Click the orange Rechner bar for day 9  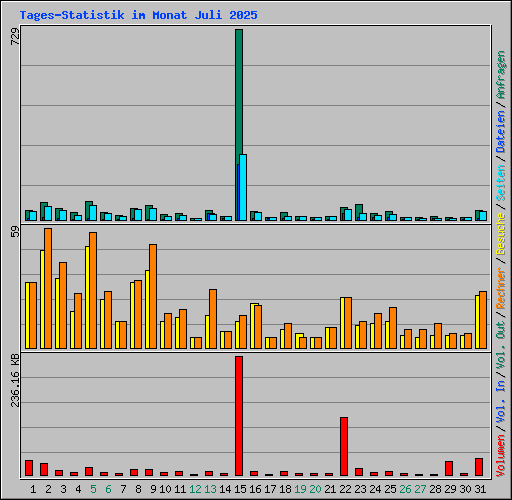coord(153,297)
